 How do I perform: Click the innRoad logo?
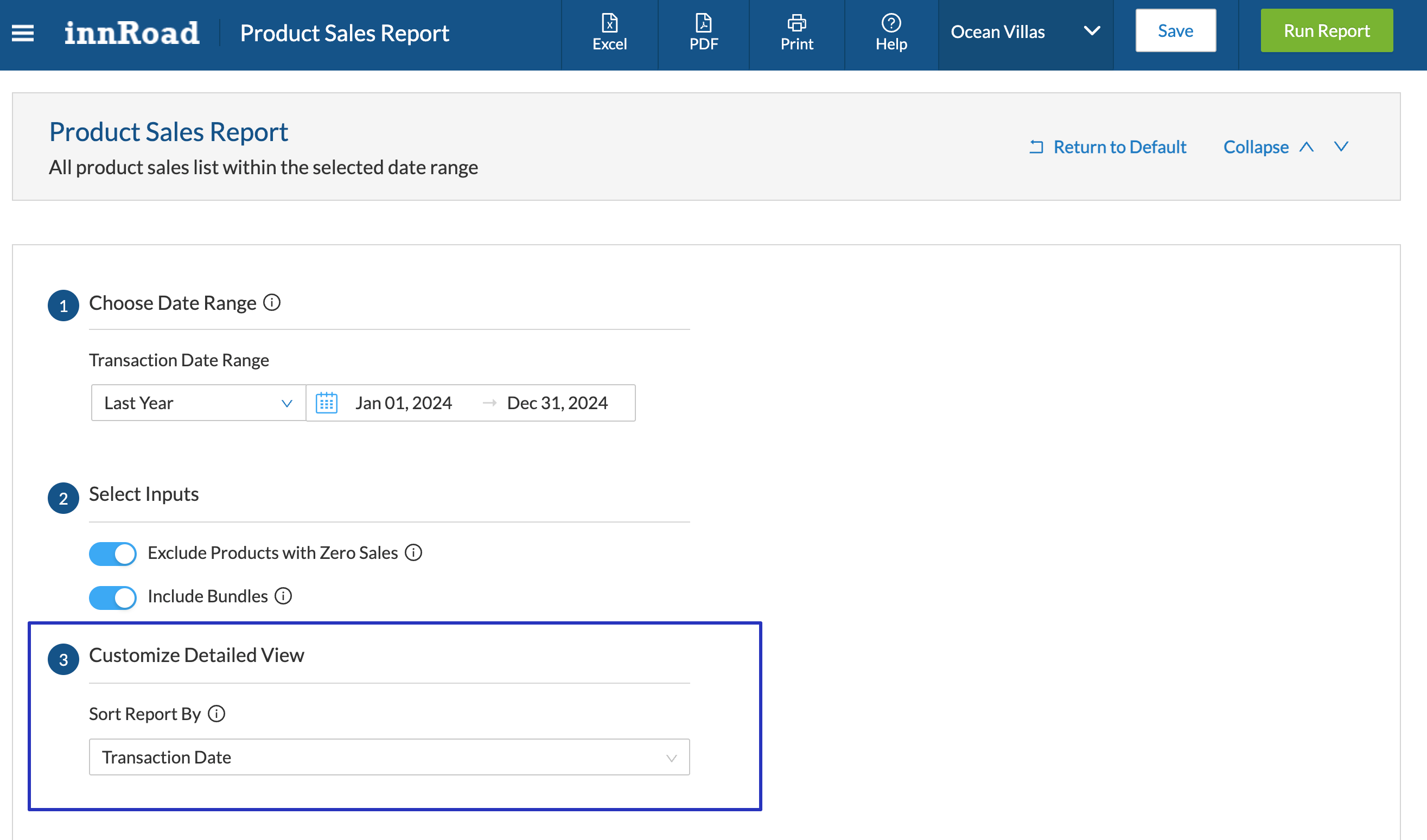click(x=131, y=33)
